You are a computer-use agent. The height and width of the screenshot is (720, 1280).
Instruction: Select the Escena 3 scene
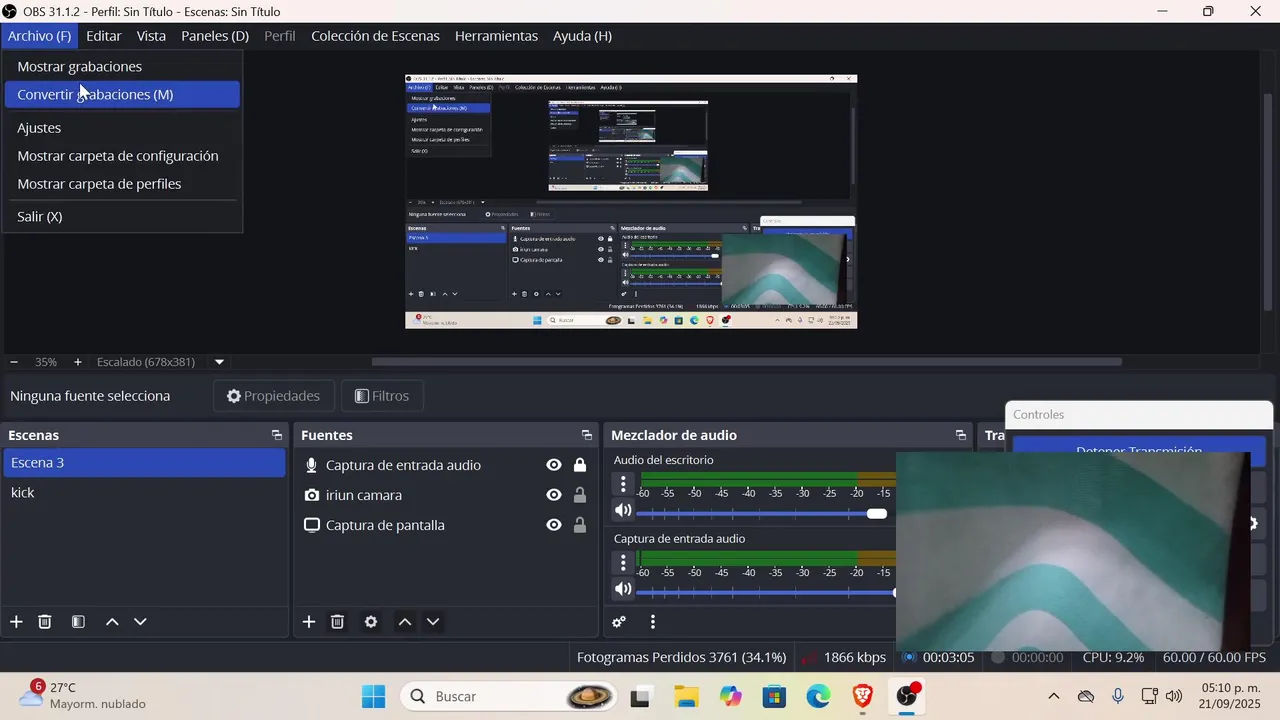pyautogui.click(x=145, y=463)
